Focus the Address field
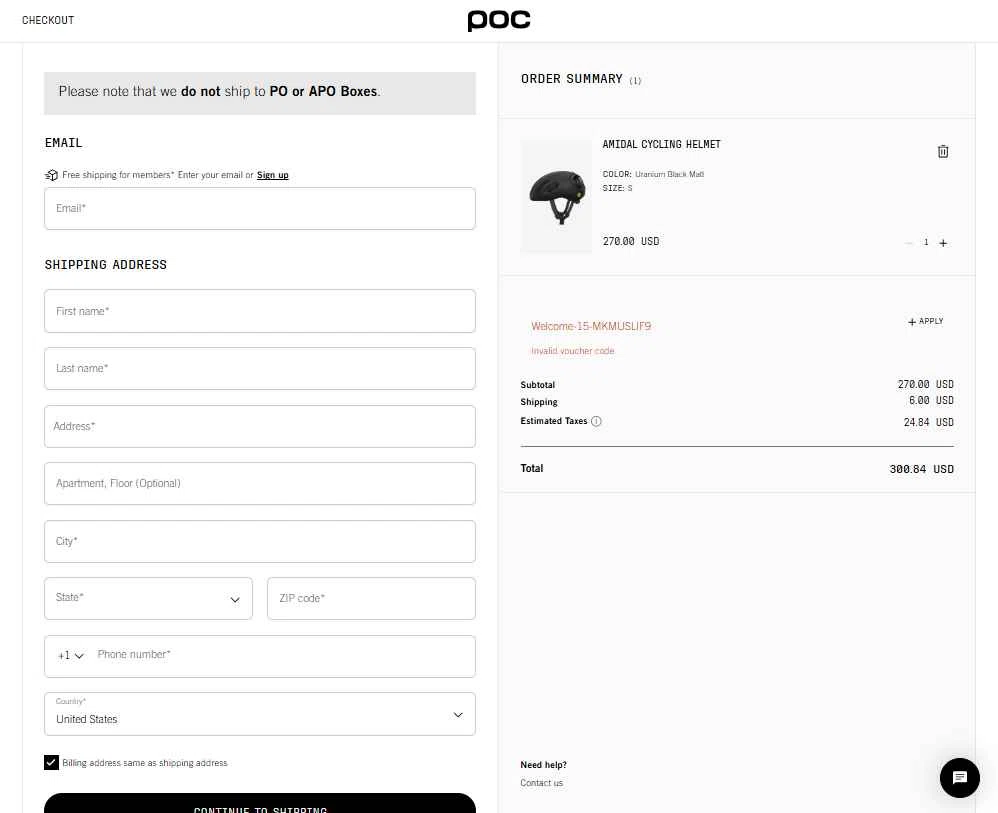Screen dimensions: 998x813 tap(260, 427)
